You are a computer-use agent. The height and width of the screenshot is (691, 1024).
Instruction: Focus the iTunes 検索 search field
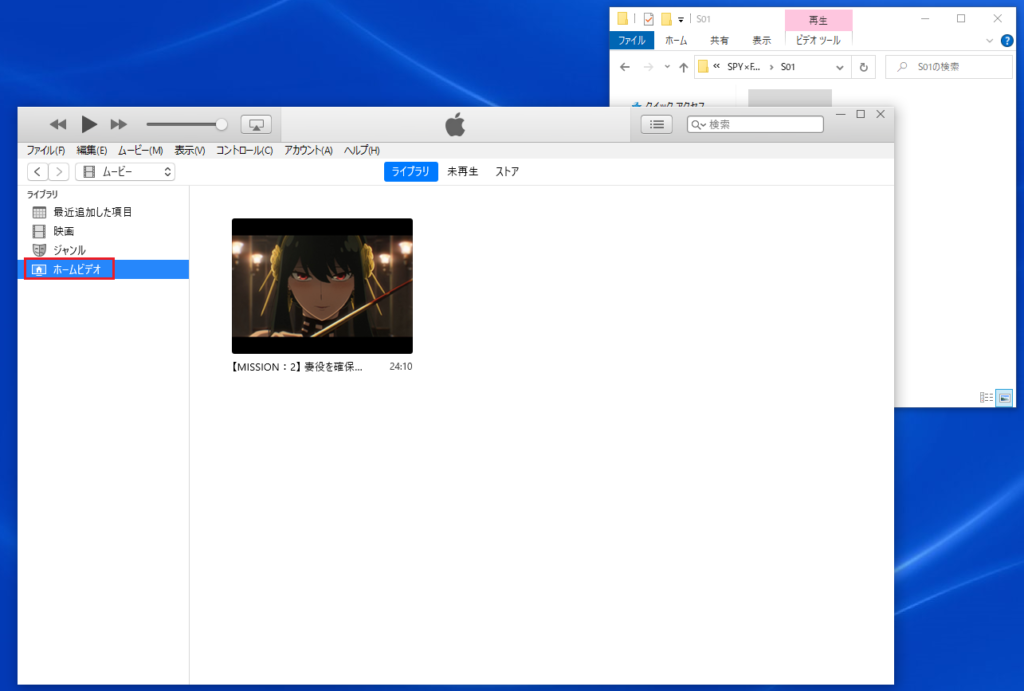756,124
